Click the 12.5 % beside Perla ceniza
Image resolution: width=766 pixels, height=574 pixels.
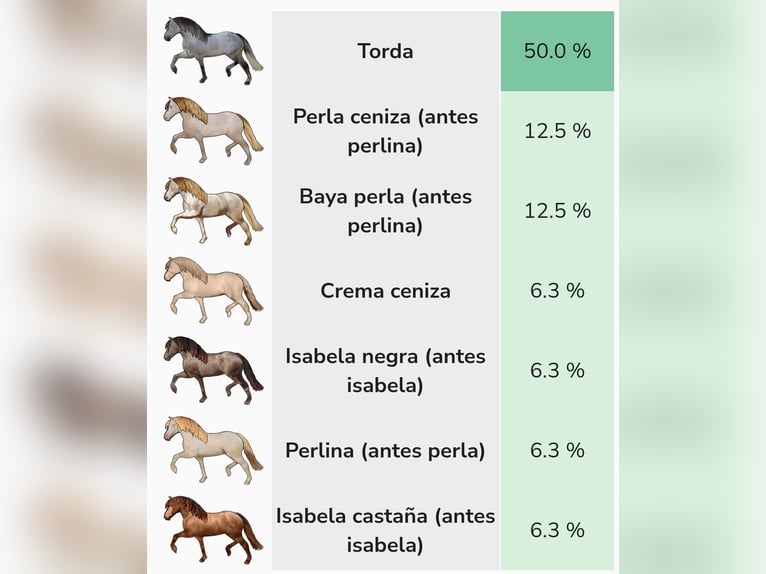tap(557, 131)
